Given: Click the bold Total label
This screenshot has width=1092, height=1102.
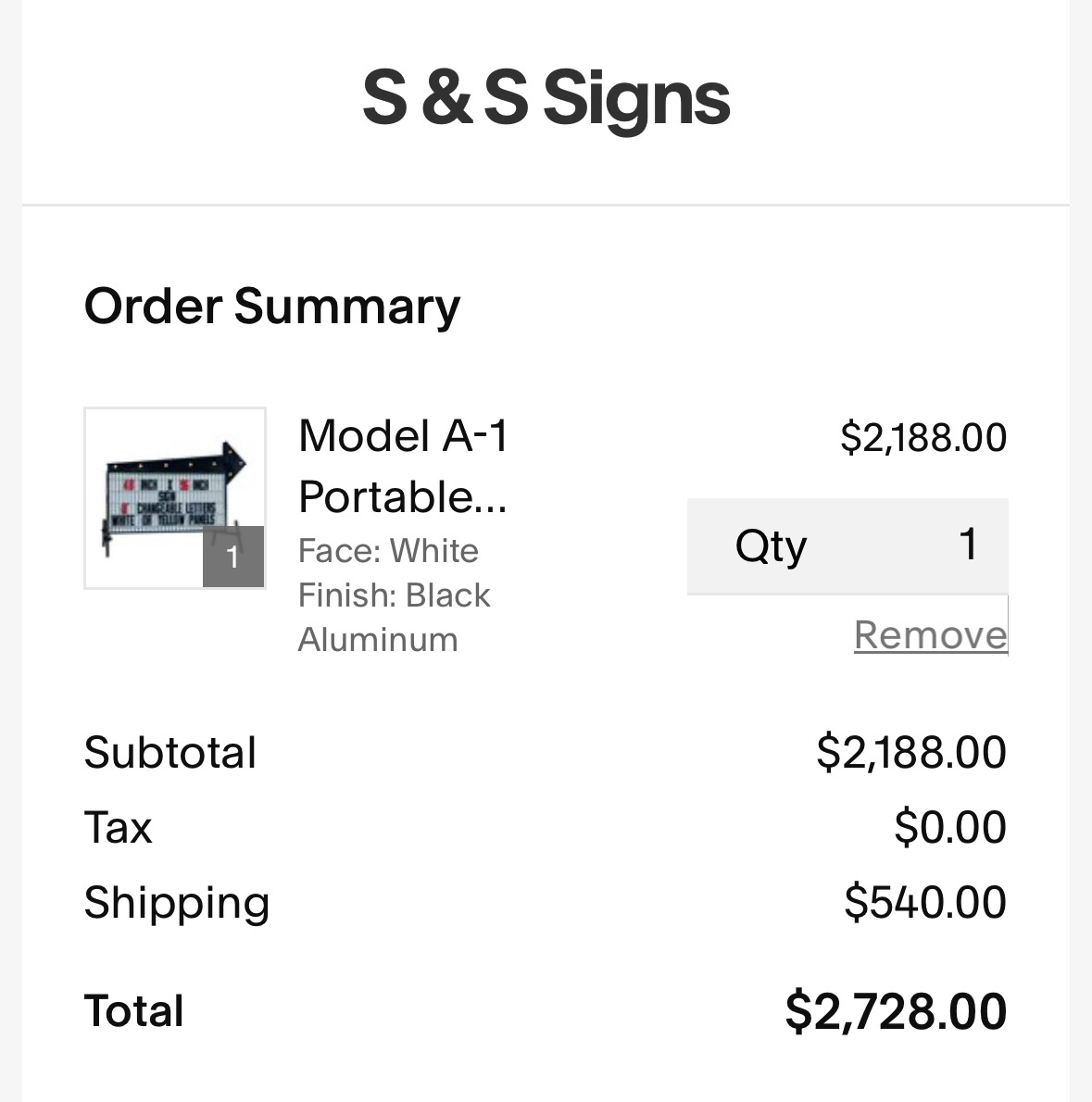Looking at the screenshot, I should click(134, 1010).
